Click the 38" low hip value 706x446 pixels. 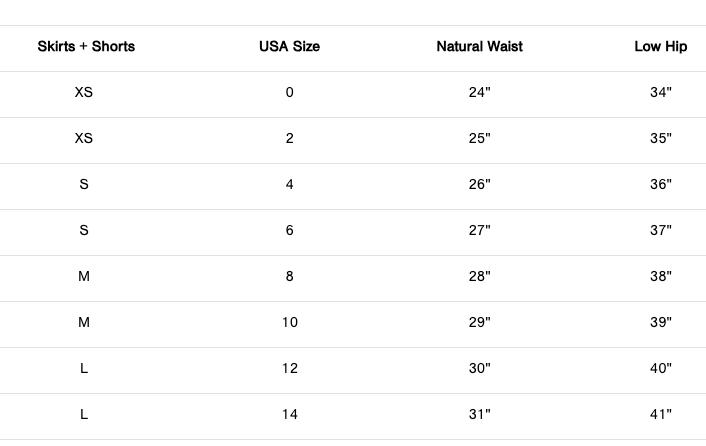click(x=660, y=277)
